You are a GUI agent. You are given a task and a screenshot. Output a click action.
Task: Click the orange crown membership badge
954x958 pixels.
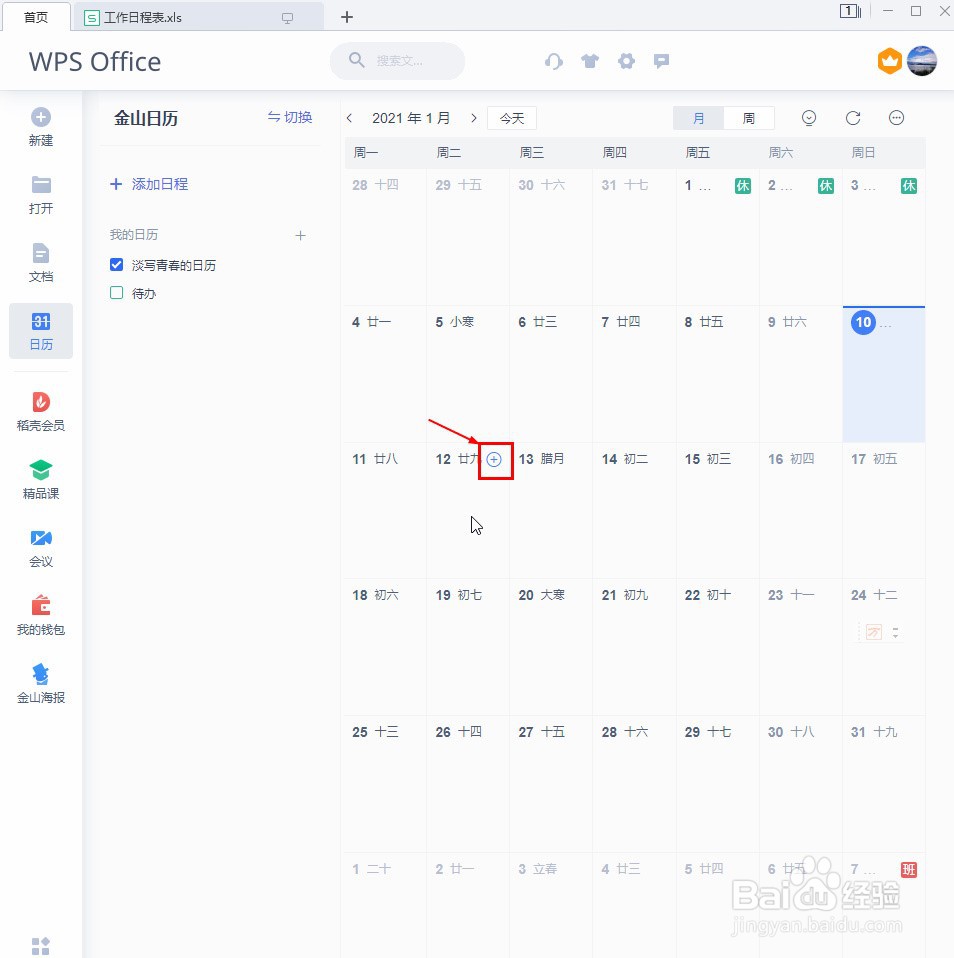click(889, 61)
